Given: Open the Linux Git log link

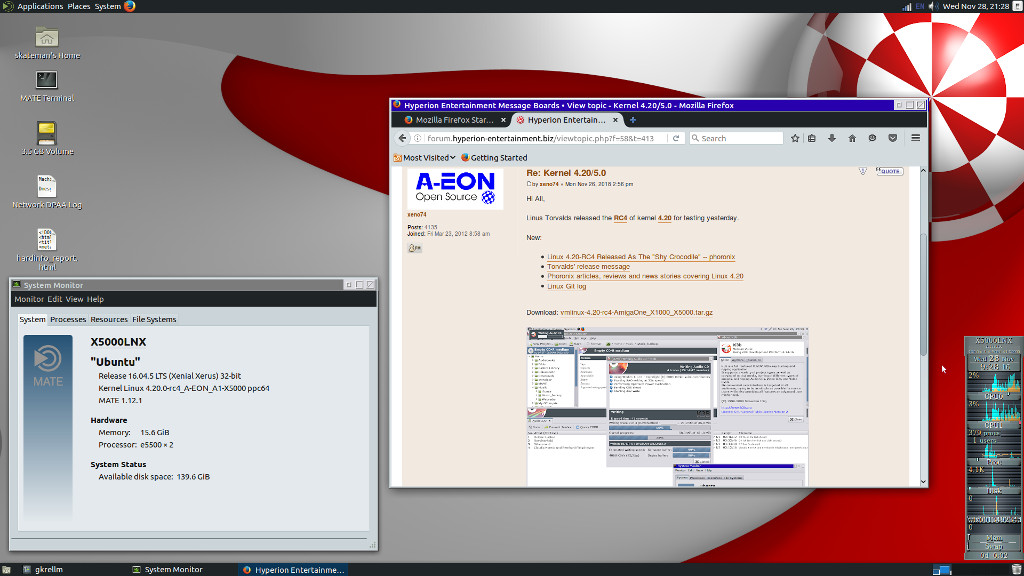Looking at the screenshot, I should pyautogui.click(x=566, y=286).
